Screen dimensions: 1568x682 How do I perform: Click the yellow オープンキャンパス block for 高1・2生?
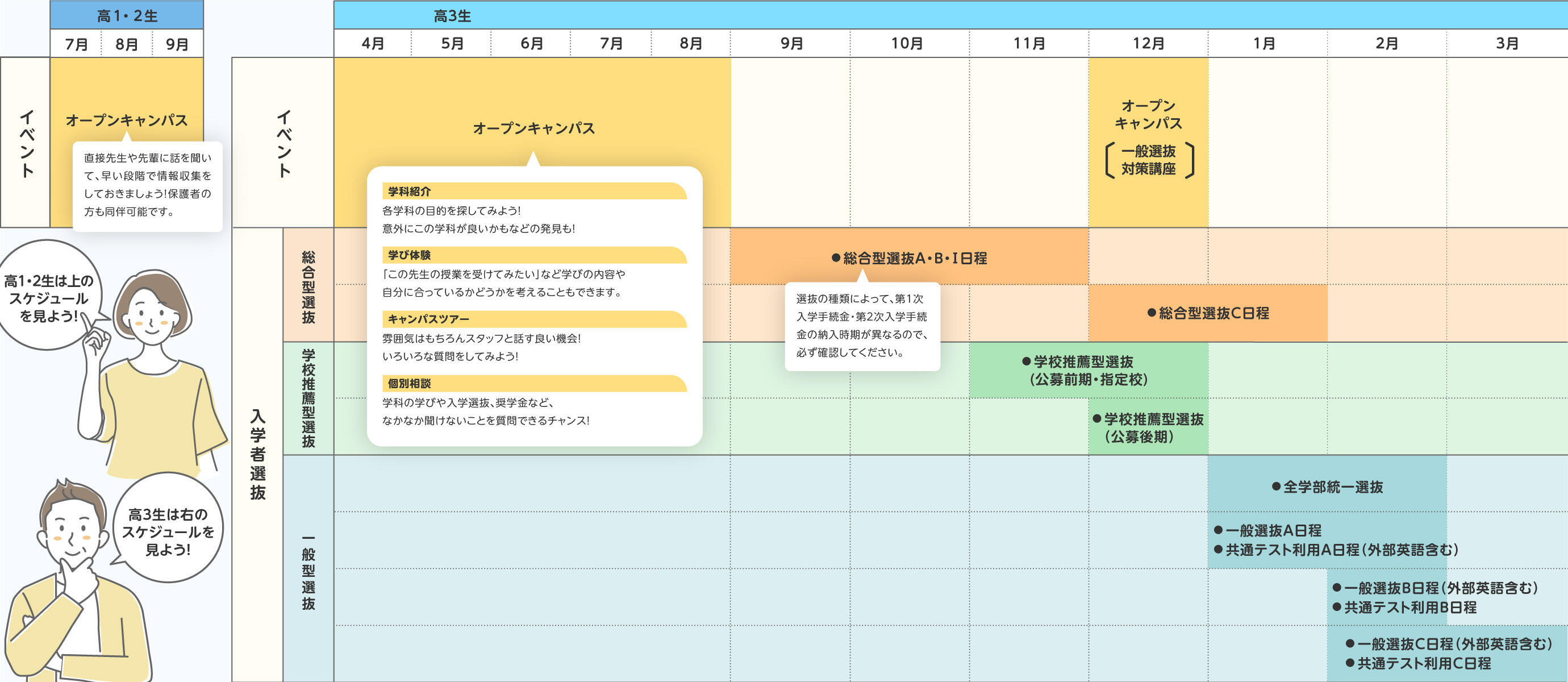(127, 119)
